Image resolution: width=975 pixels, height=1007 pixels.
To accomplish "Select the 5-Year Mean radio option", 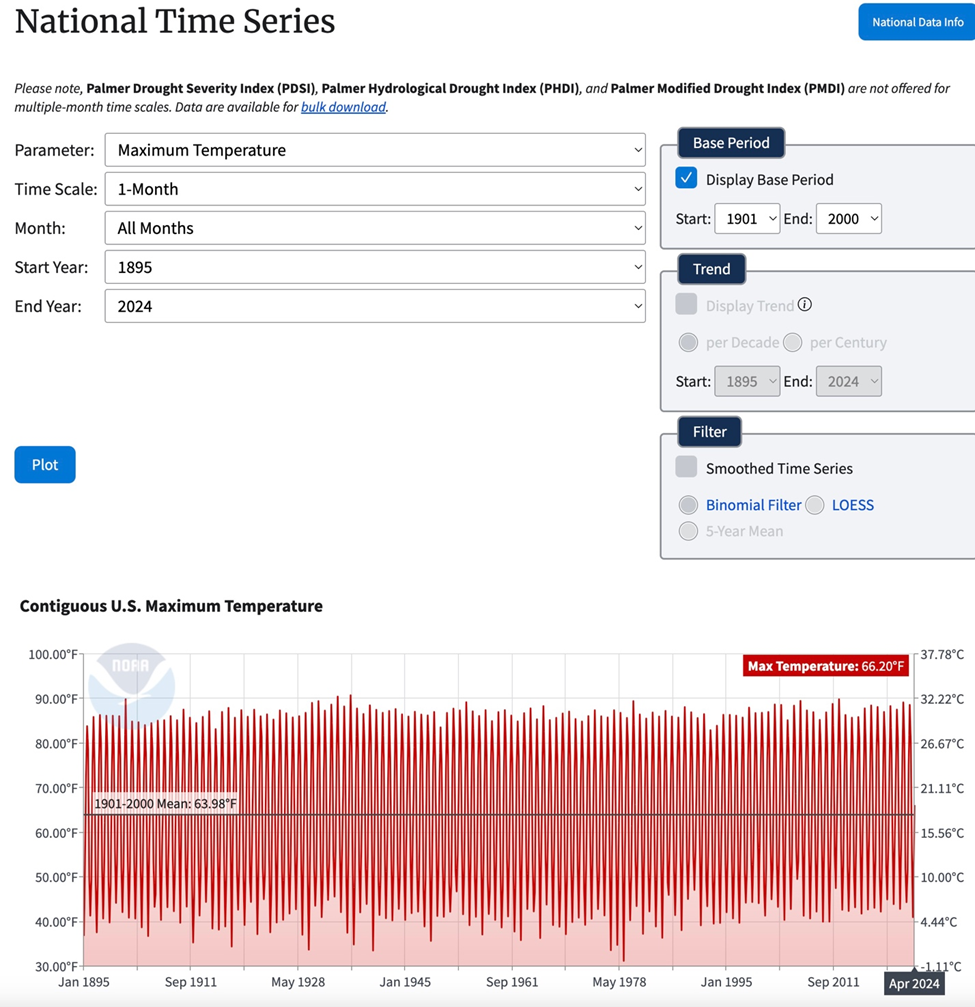I will coord(688,531).
